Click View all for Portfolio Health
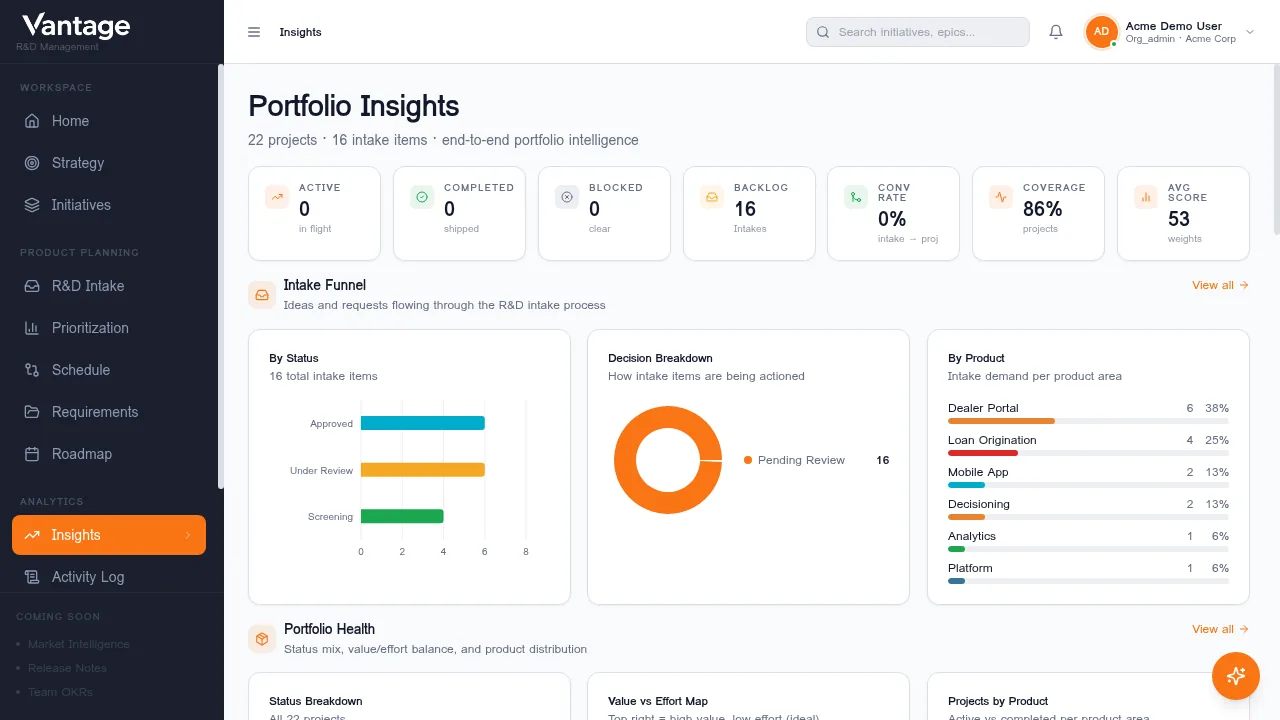Screen dimensions: 1280x720 tap(1220, 629)
